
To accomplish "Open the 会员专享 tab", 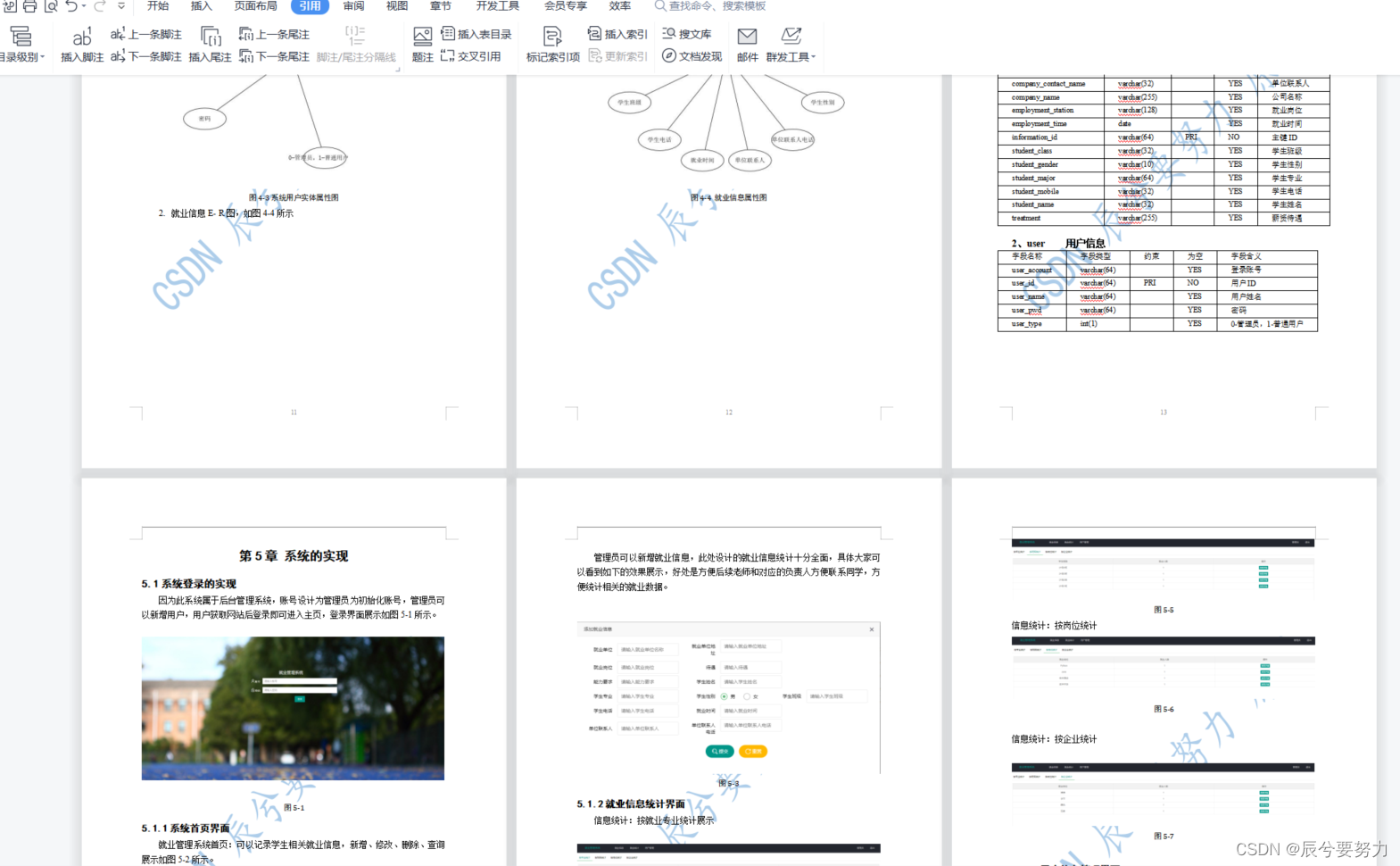I will coord(566,5).
